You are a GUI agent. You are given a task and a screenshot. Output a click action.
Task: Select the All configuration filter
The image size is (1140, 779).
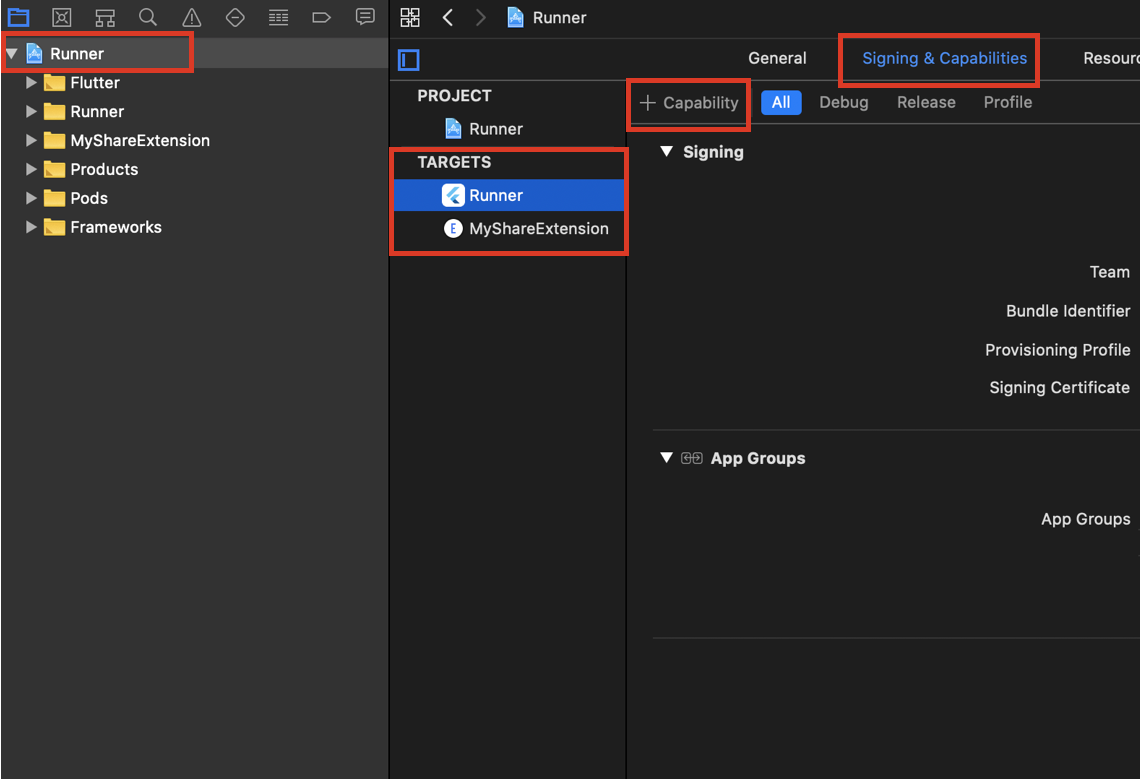click(781, 103)
